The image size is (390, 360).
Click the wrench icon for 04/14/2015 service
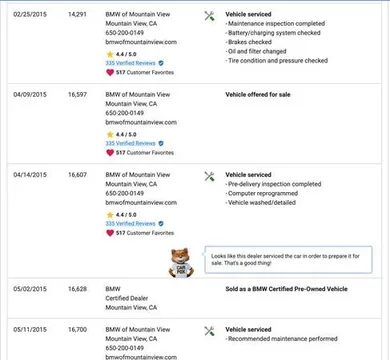[x=209, y=176]
